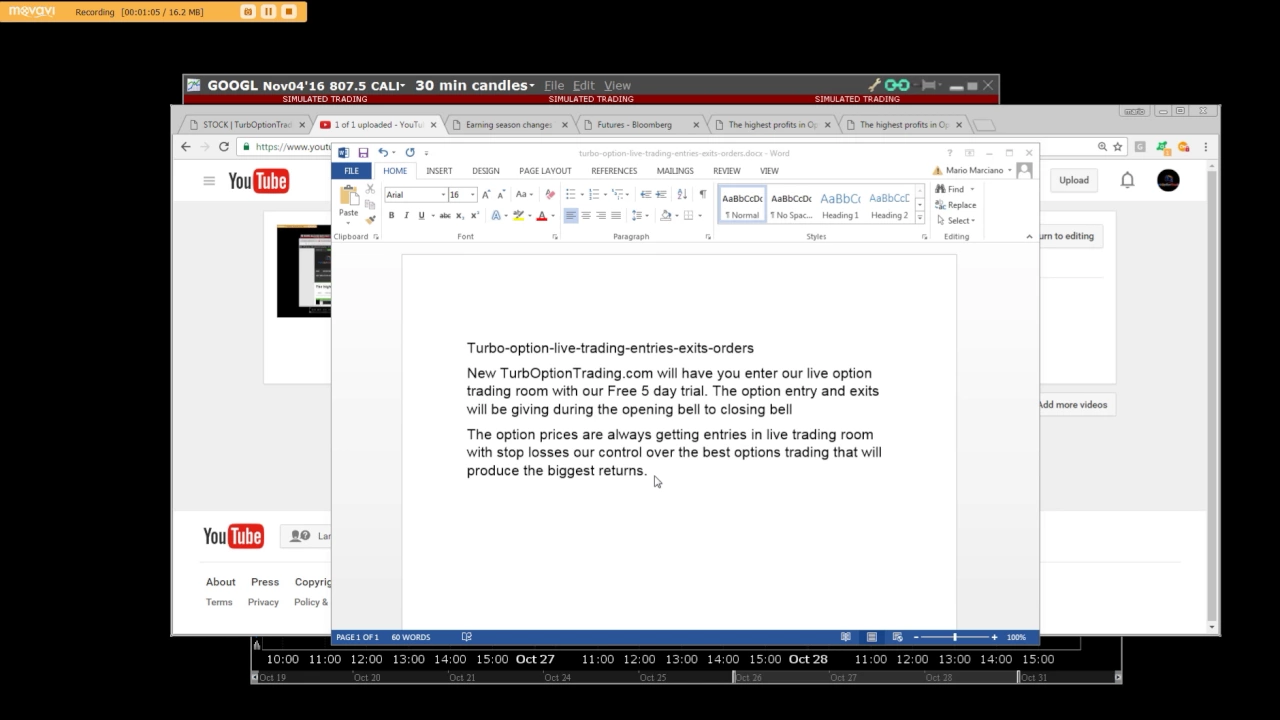Toggle Bold formatting in Word
The width and height of the screenshot is (1280, 720).
391,215
